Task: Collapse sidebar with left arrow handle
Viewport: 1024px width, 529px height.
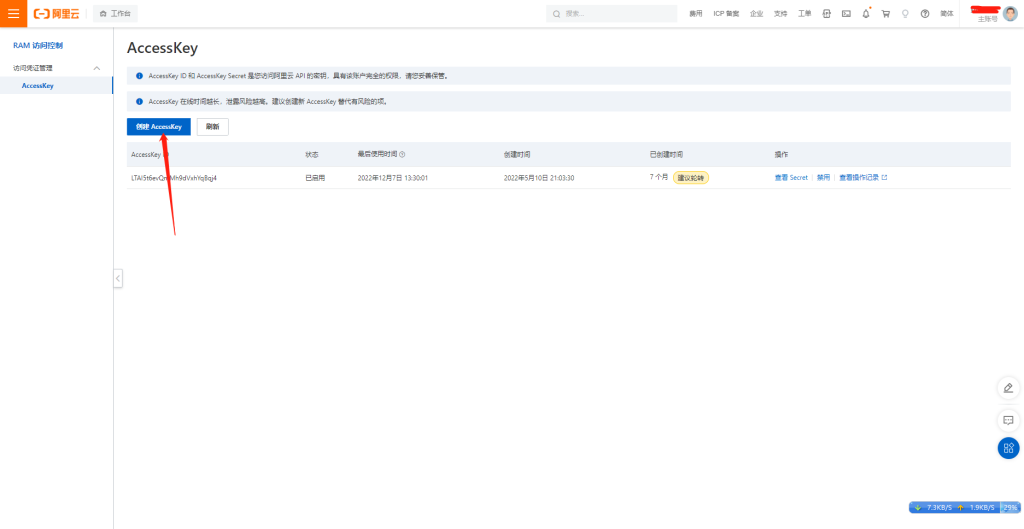Action: [118, 278]
